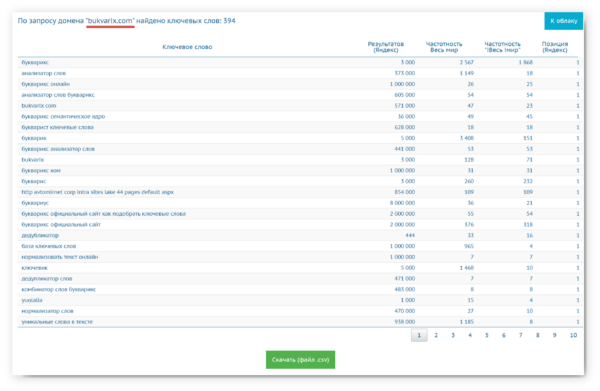Viewport: 600px width, 391px height.
Task: Click the keyword 'дедупликатор слов'
Action: (47, 279)
